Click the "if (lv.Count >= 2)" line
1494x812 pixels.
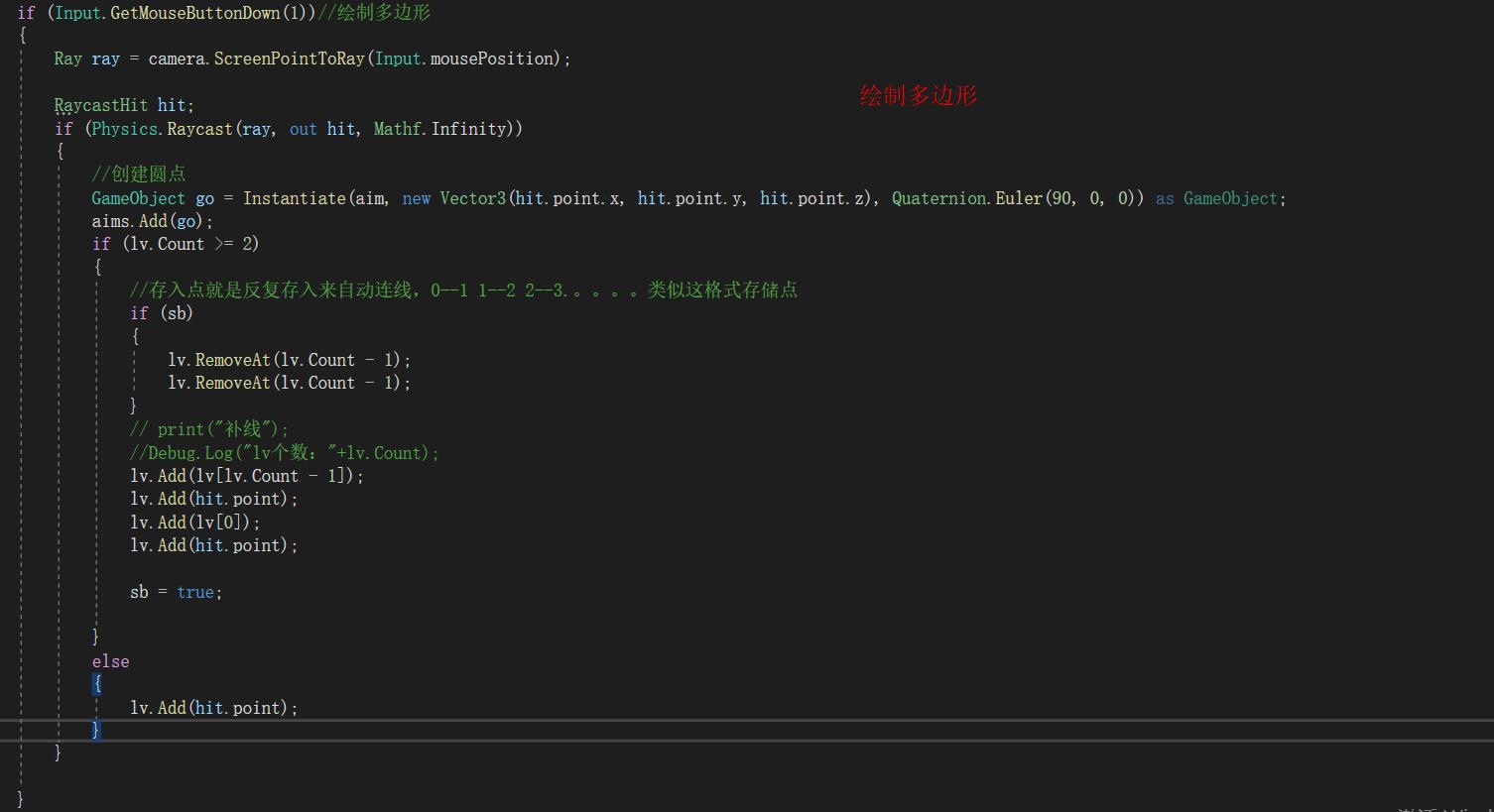176,244
